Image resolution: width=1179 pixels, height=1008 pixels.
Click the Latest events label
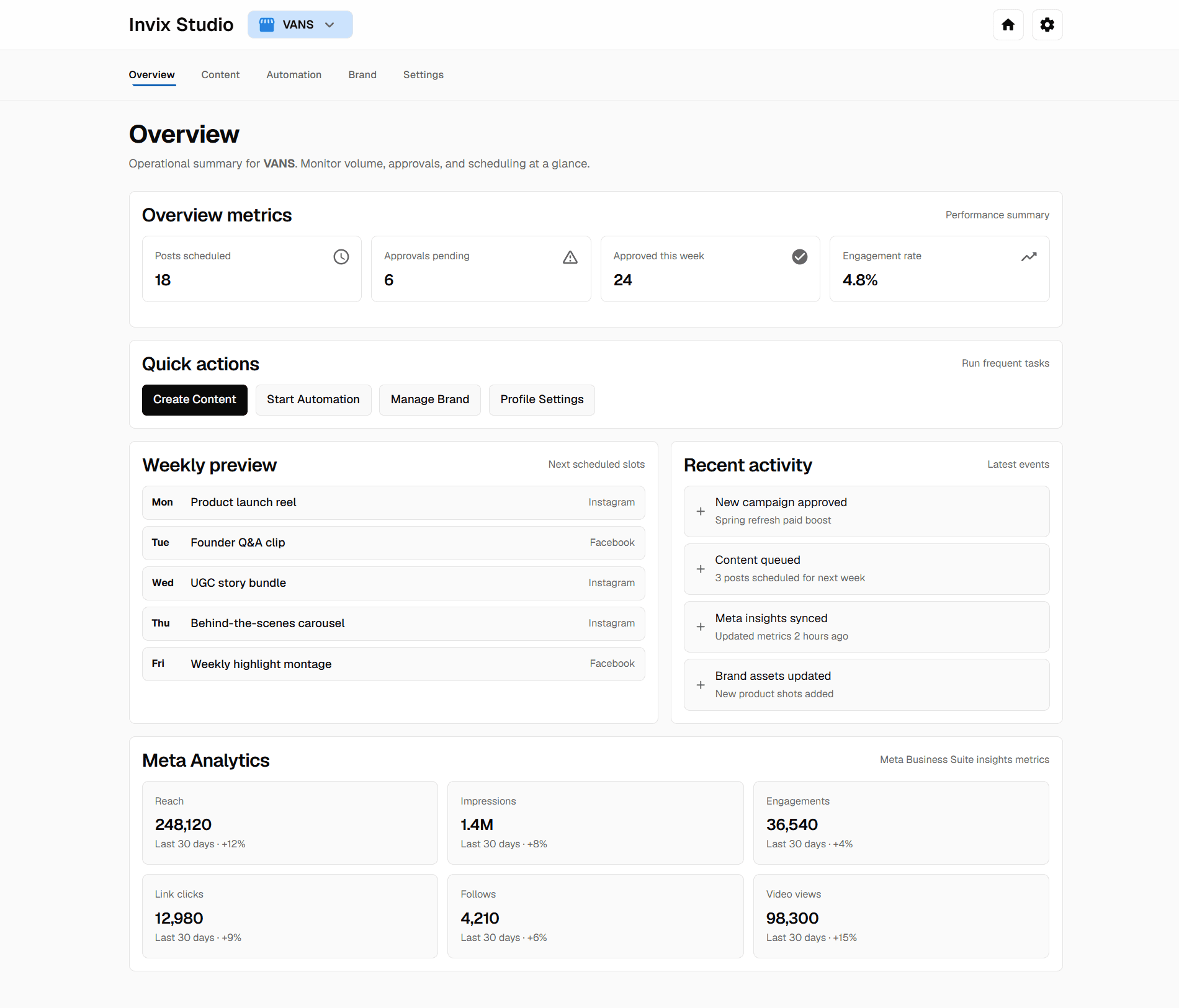(x=1018, y=464)
